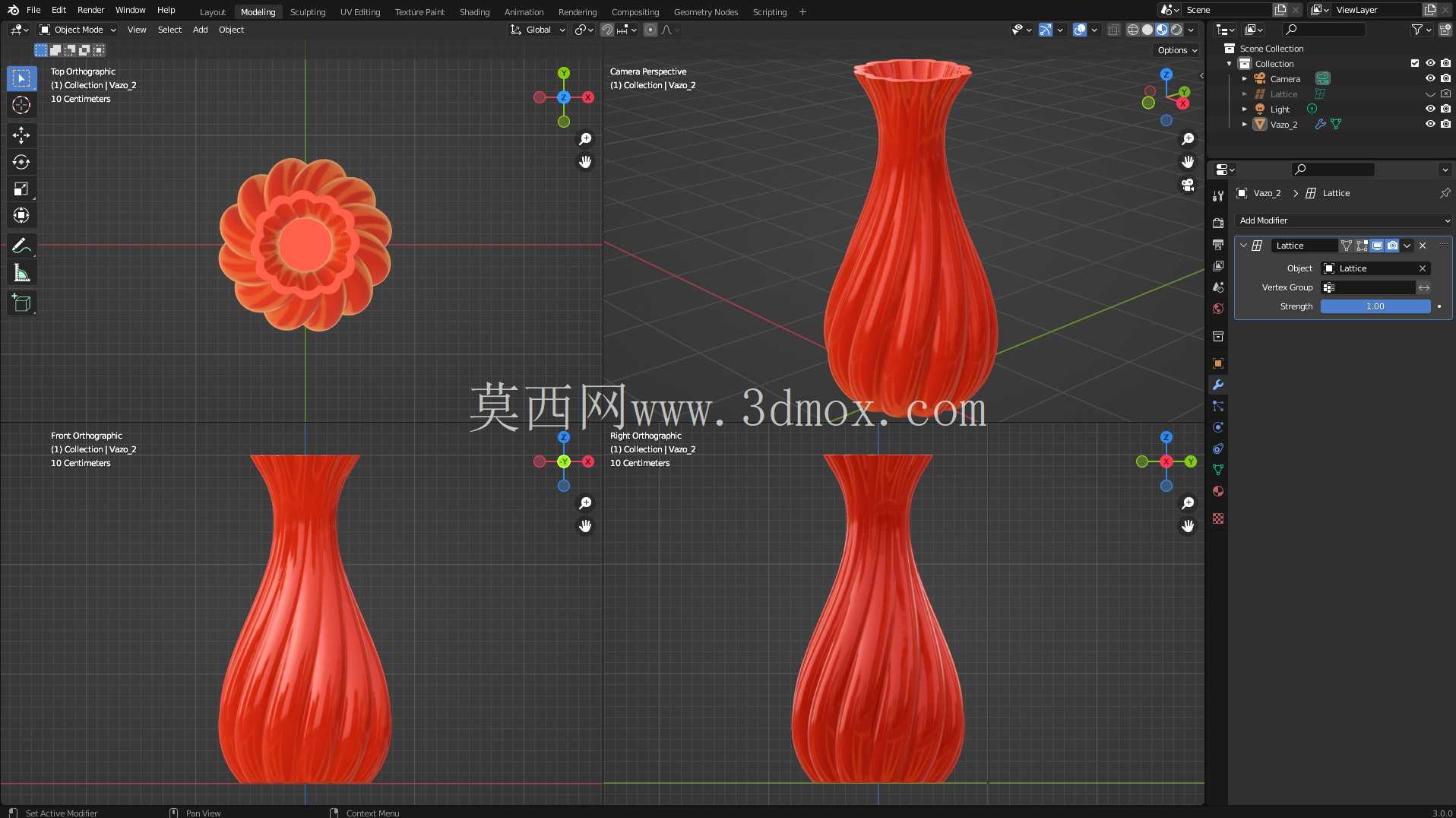1456x818 pixels.
Task: Switch to the Sculpting workspace tab
Action: (308, 11)
